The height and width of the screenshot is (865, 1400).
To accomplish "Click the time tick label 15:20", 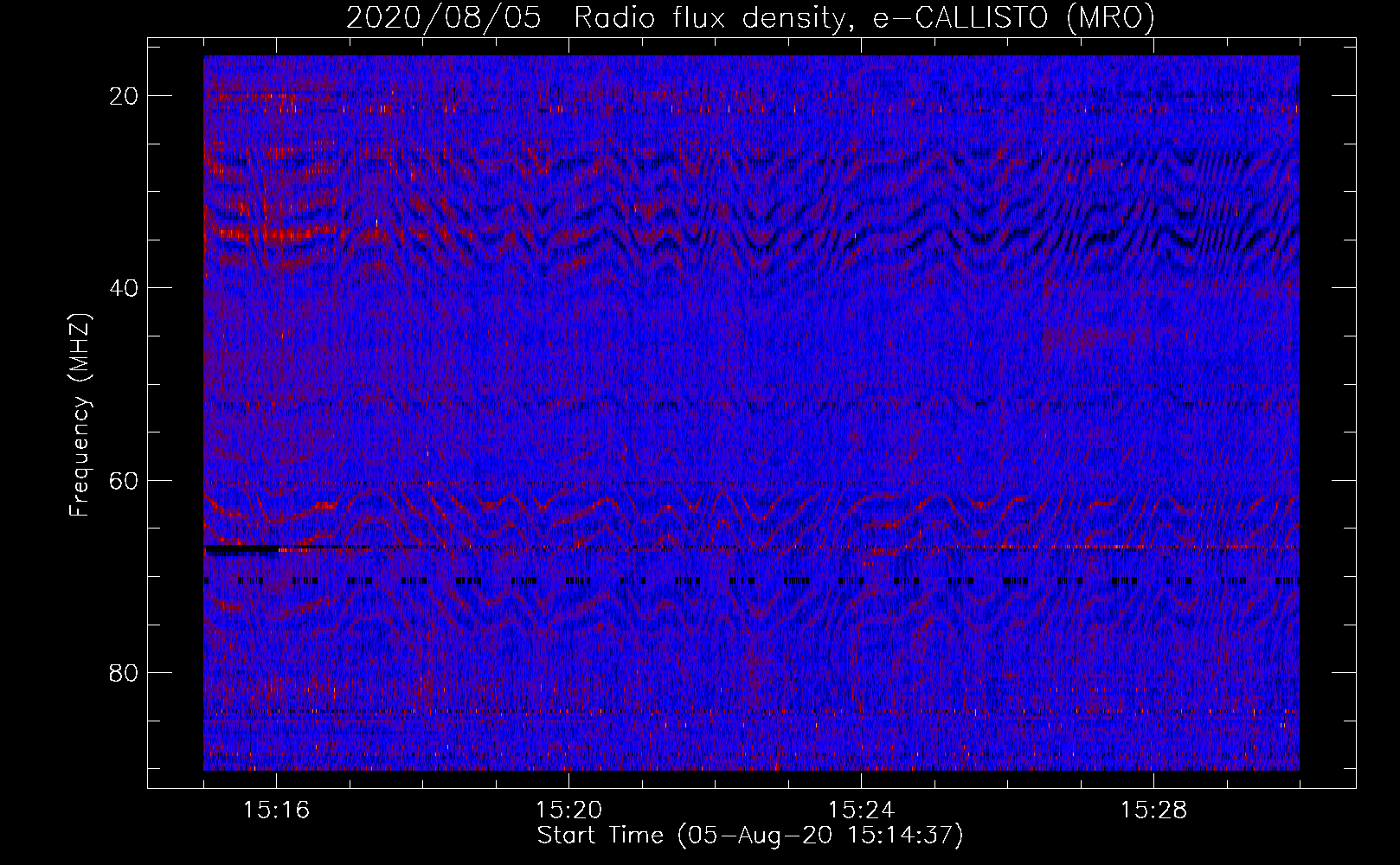I will [x=568, y=811].
